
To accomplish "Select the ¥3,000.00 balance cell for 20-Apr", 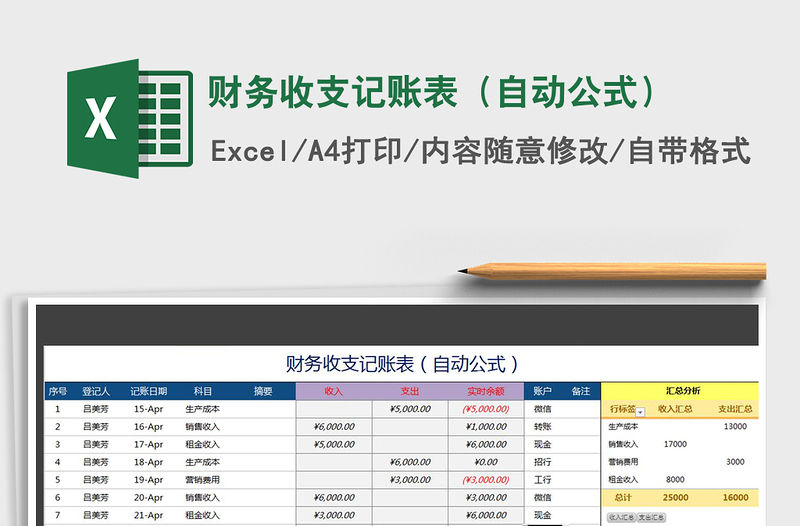I will pyautogui.click(x=486, y=497).
